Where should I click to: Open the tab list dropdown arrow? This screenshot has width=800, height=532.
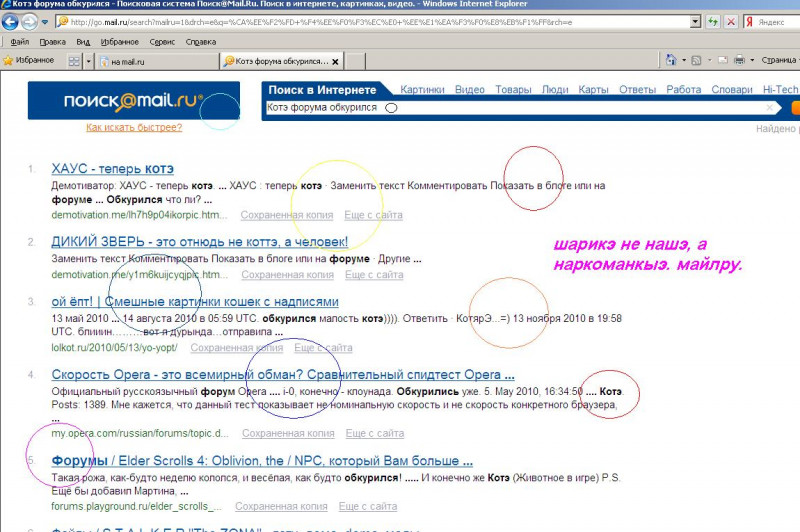89,61
